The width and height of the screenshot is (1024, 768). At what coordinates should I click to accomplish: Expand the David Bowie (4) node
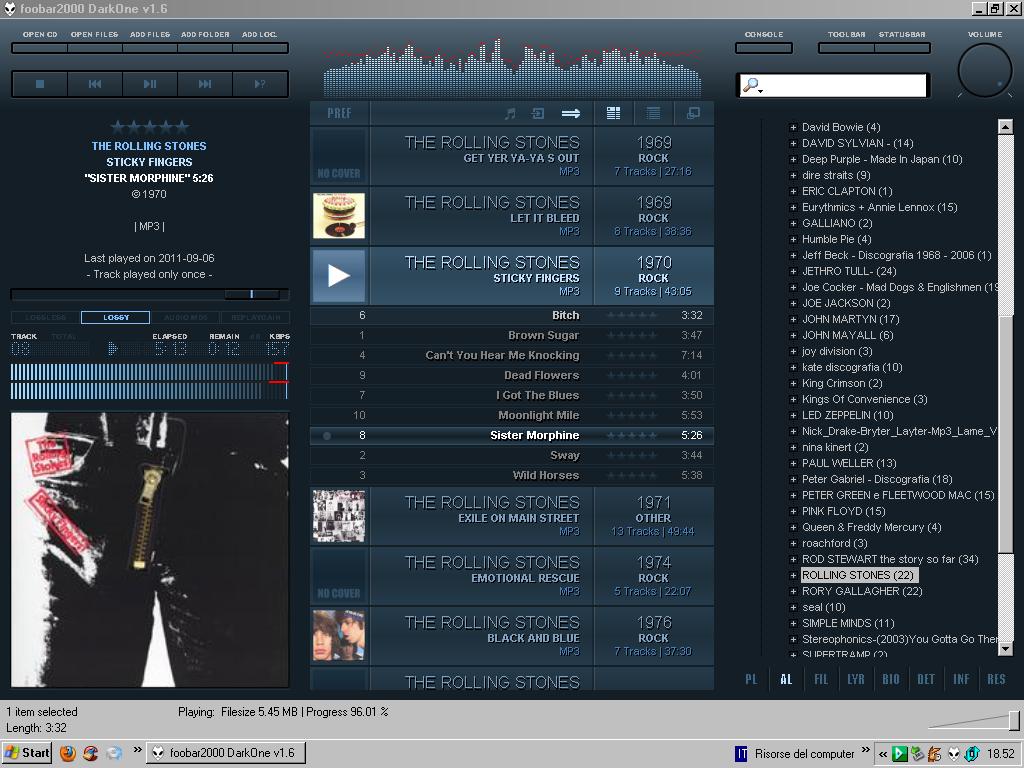click(x=793, y=127)
